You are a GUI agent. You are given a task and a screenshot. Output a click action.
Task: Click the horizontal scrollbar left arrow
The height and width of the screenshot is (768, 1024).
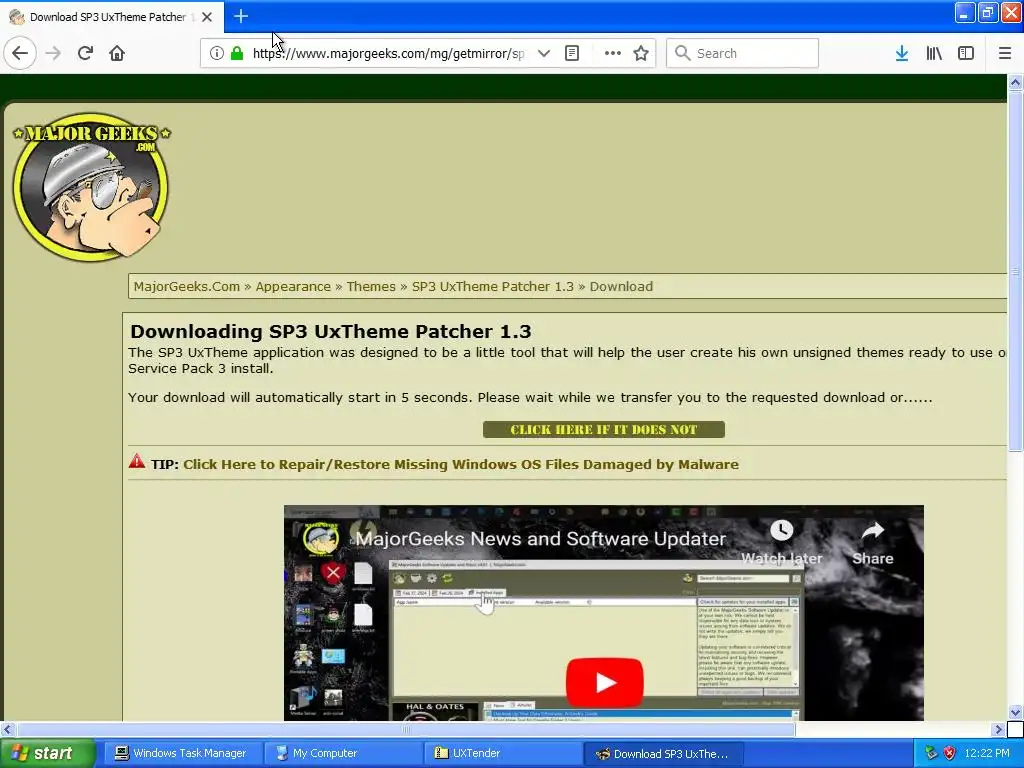click(x=7, y=729)
